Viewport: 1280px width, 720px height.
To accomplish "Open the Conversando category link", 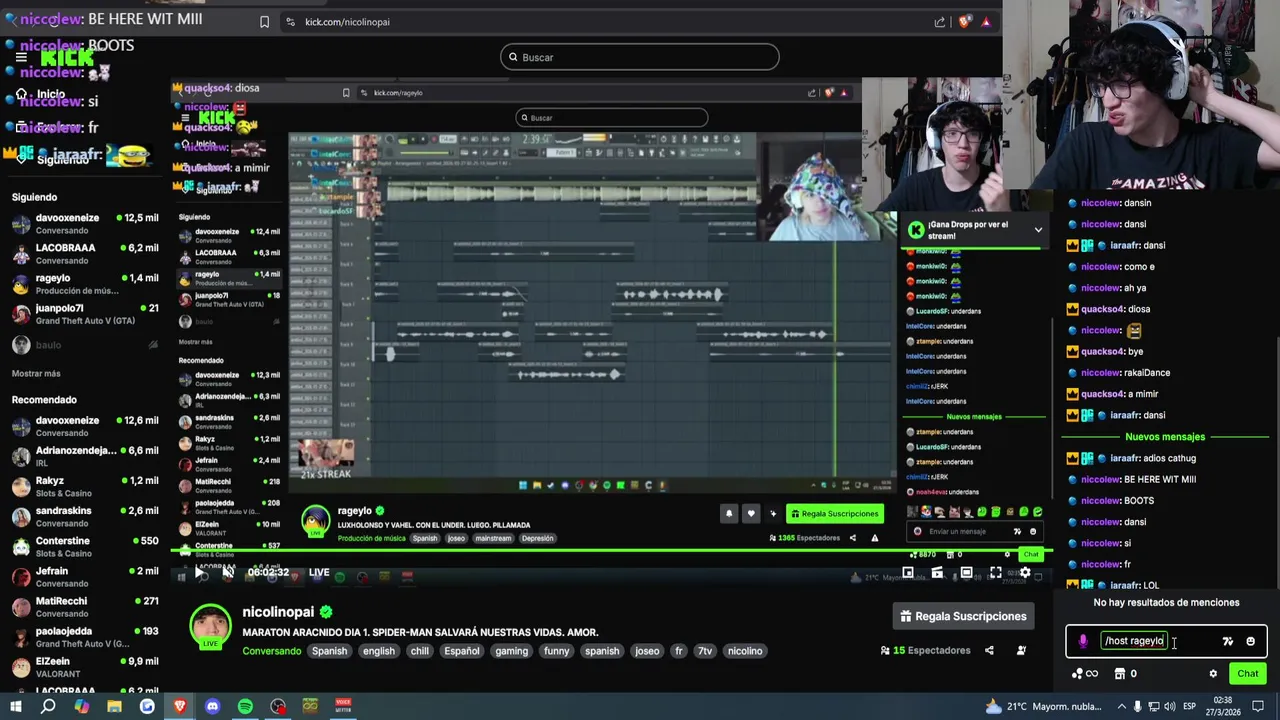I will click(x=271, y=651).
